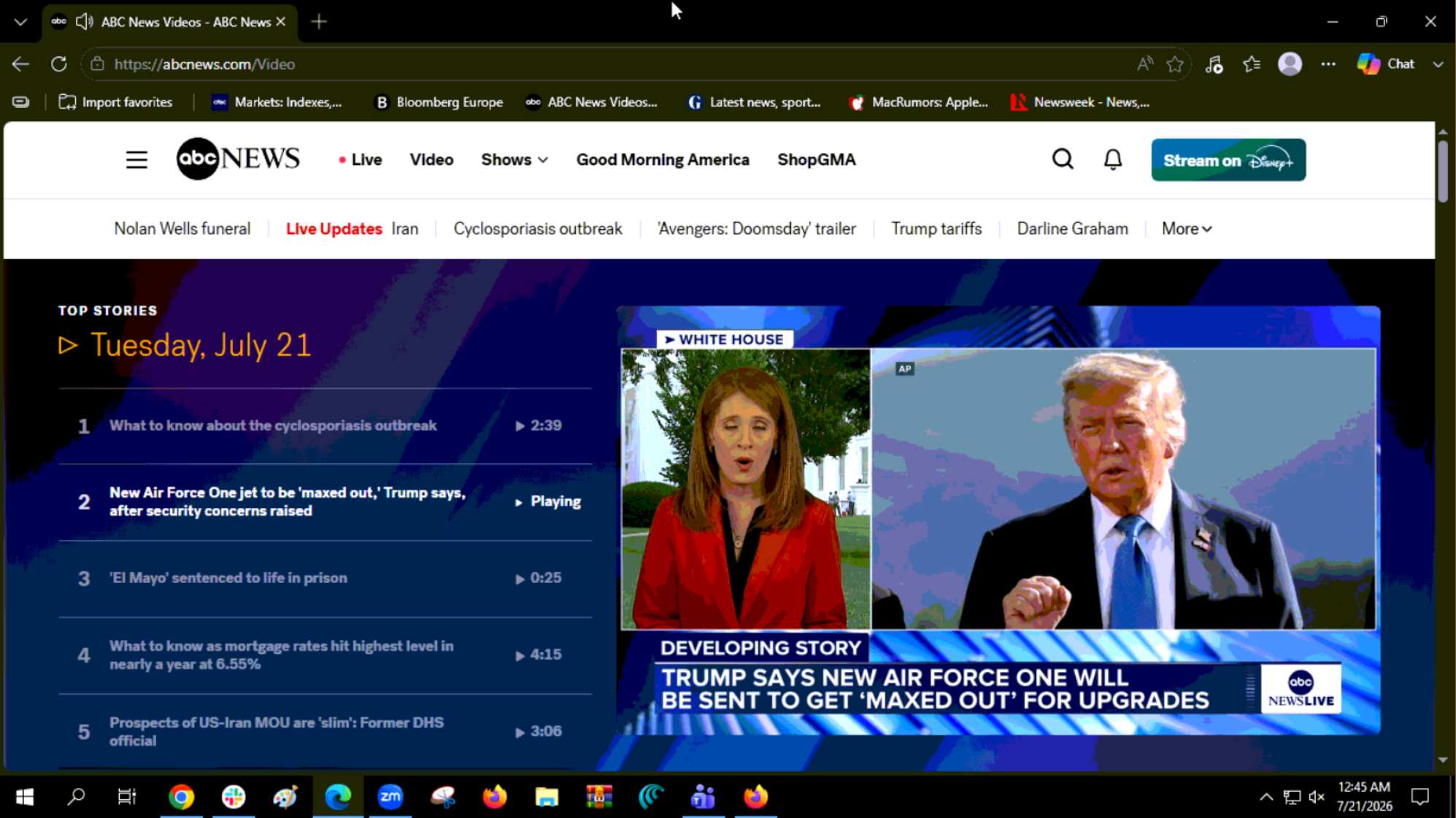Screen dimensions: 1456x818
Task: Click the ABC News logo
Action: click(x=238, y=158)
